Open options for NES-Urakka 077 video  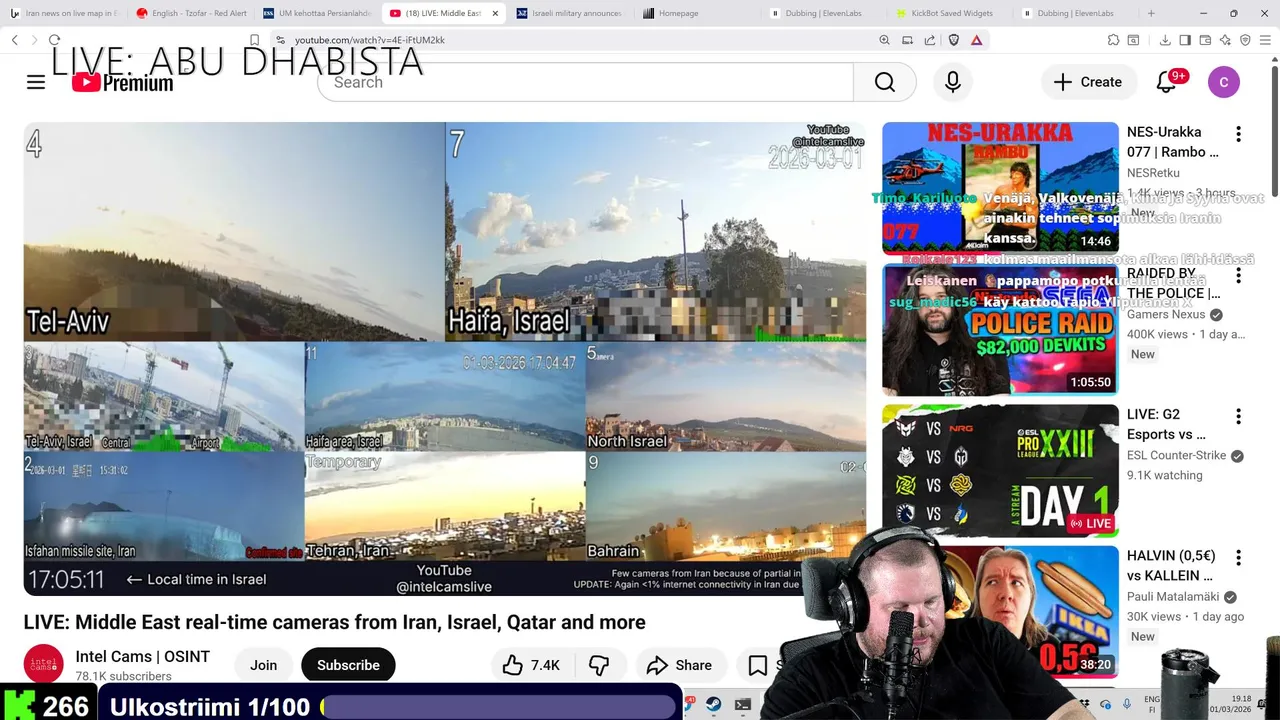1238,134
